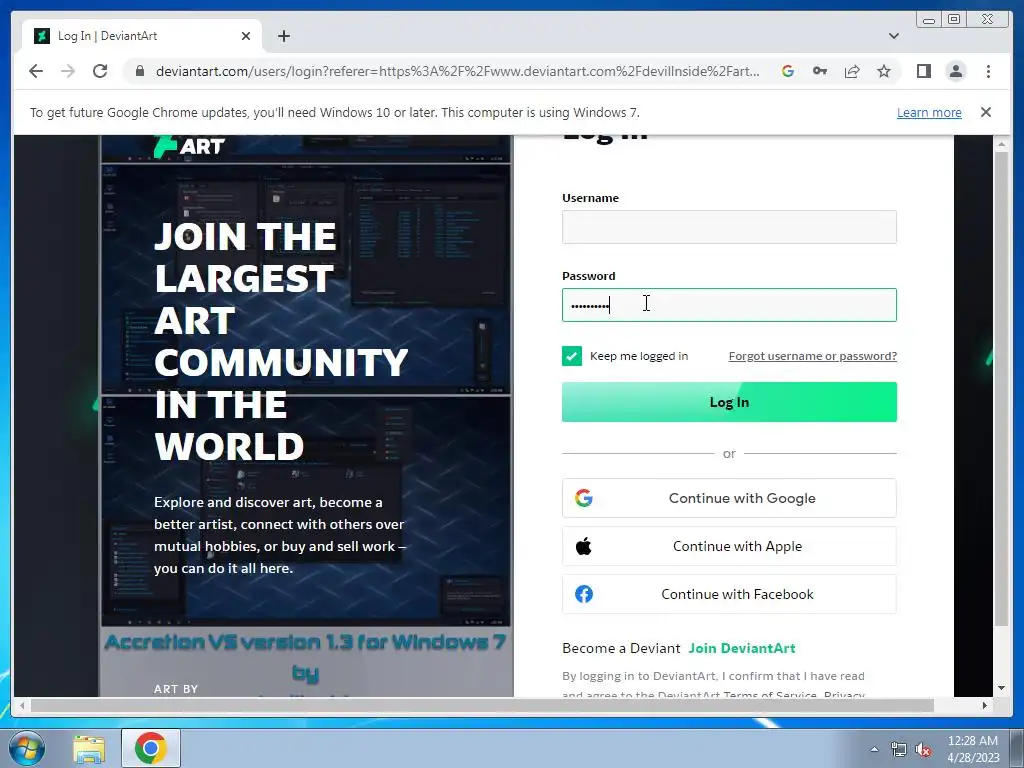Click the horizontal scrollbar thumb

point(482,705)
